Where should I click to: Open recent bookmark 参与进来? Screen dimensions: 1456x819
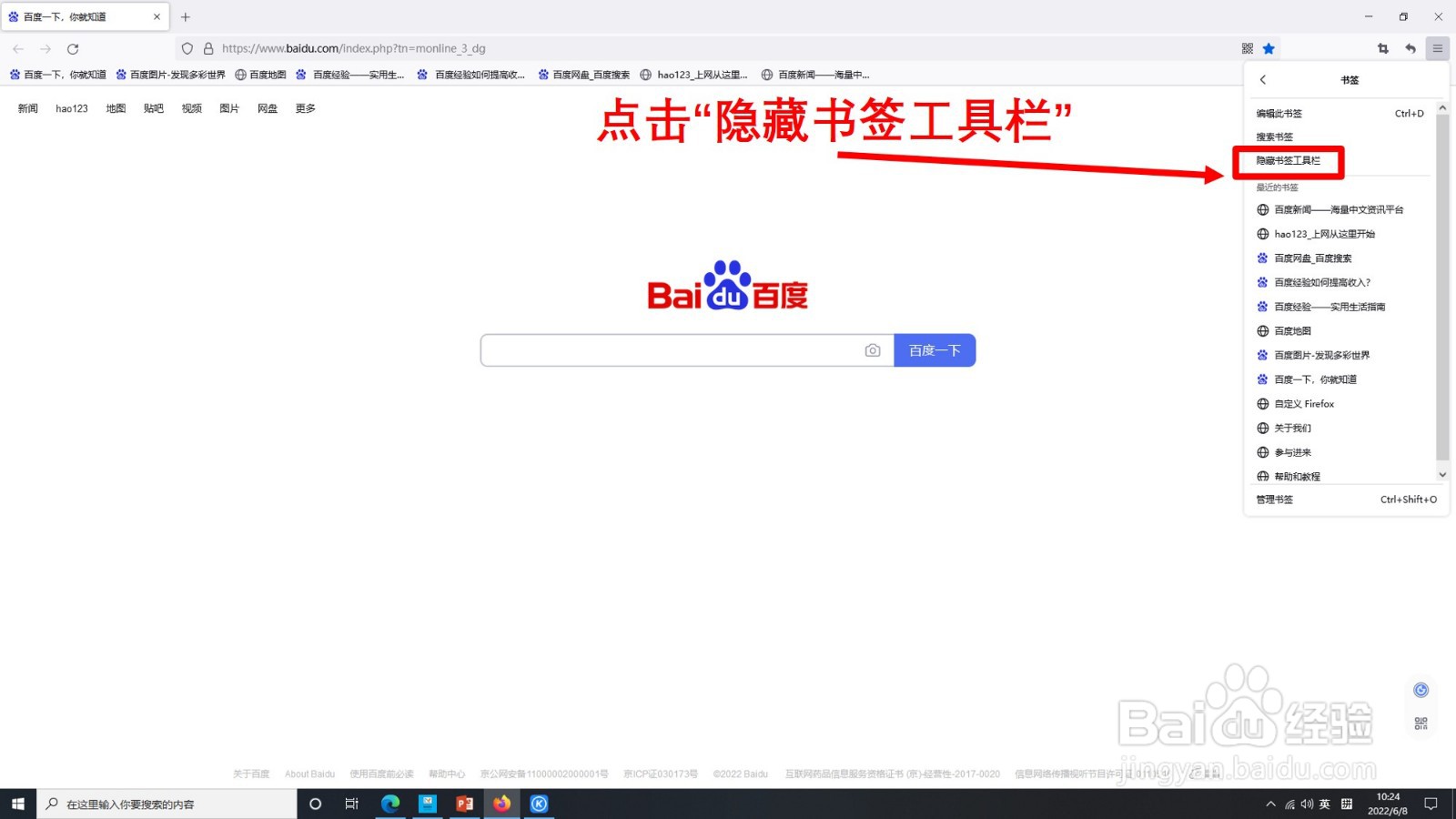pyautogui.click(x=1292, y=452)
